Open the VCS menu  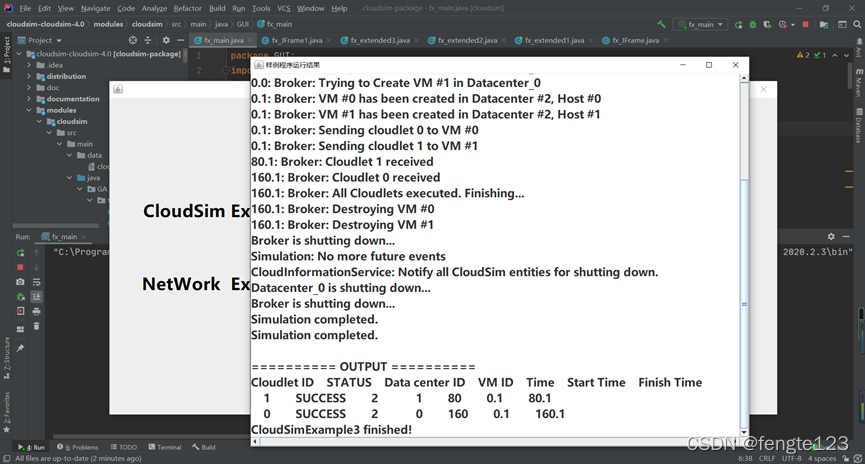click(284, 8)
